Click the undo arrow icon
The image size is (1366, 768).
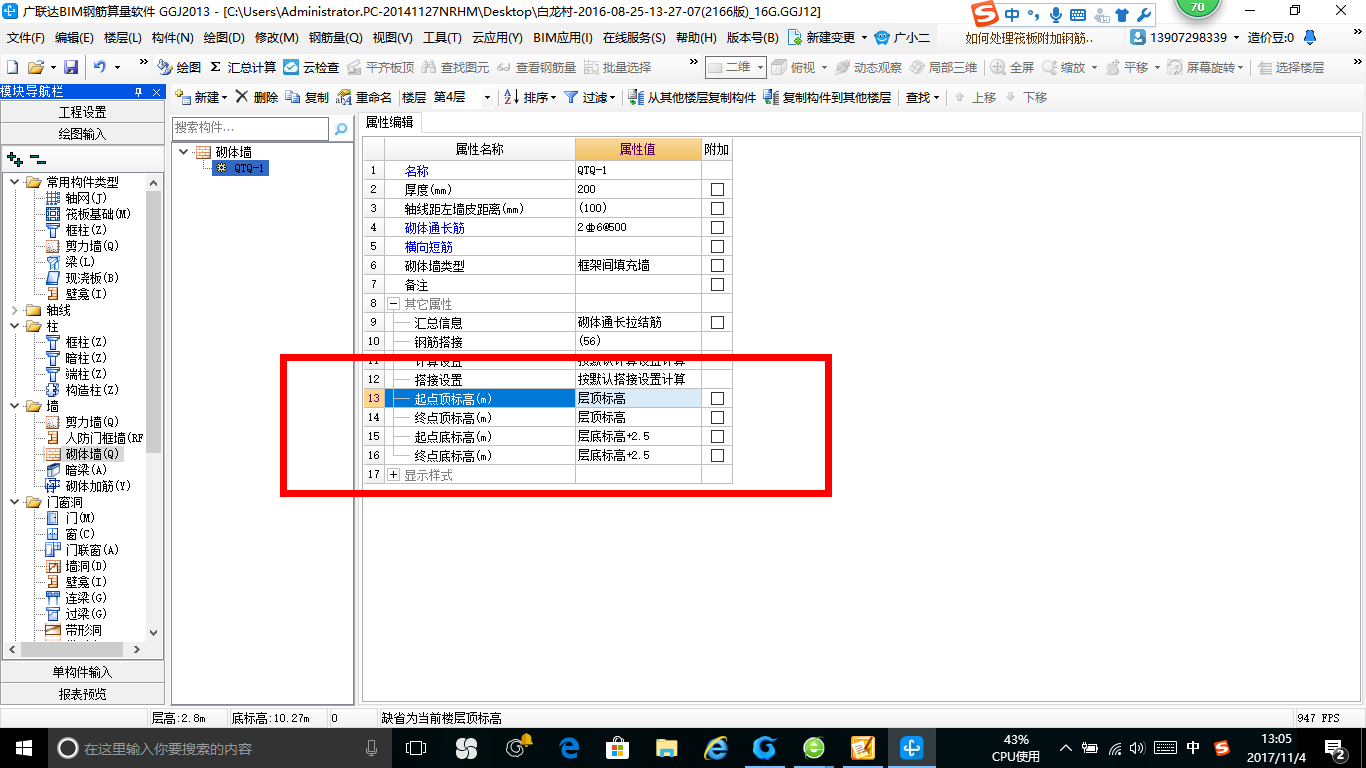pyautogui.click(x=100, y=67)
